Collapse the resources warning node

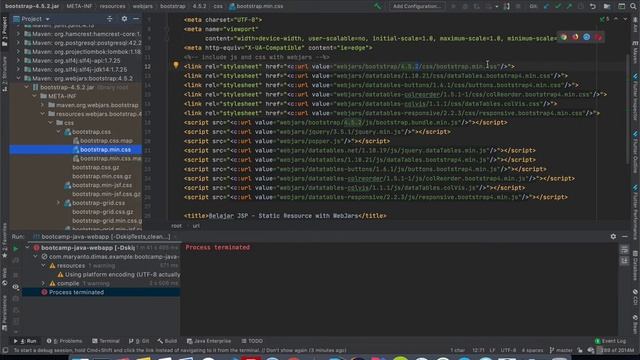click(43, 265)
